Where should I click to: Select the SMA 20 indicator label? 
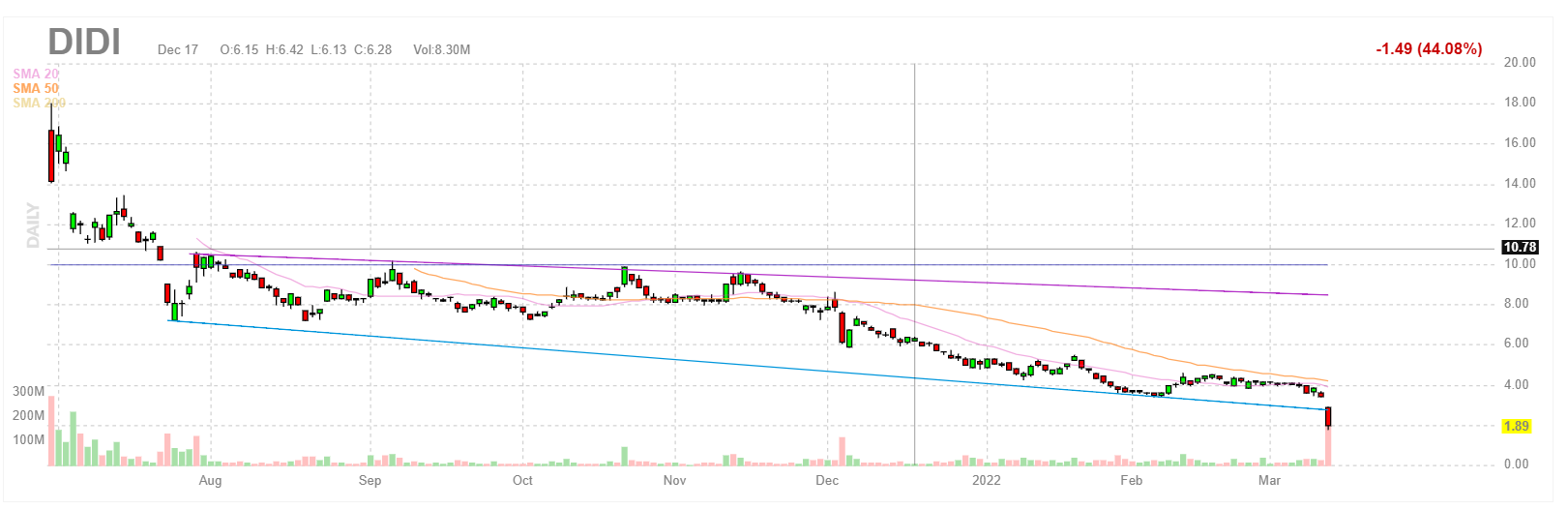pos(36,74)
